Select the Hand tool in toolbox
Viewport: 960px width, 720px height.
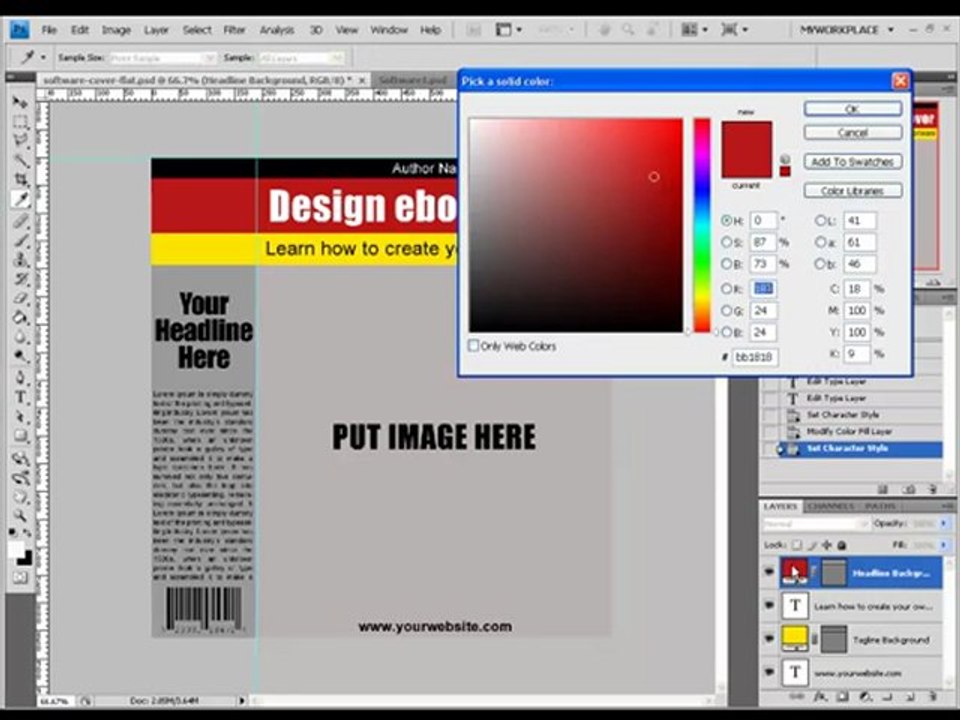coord(20,496)
